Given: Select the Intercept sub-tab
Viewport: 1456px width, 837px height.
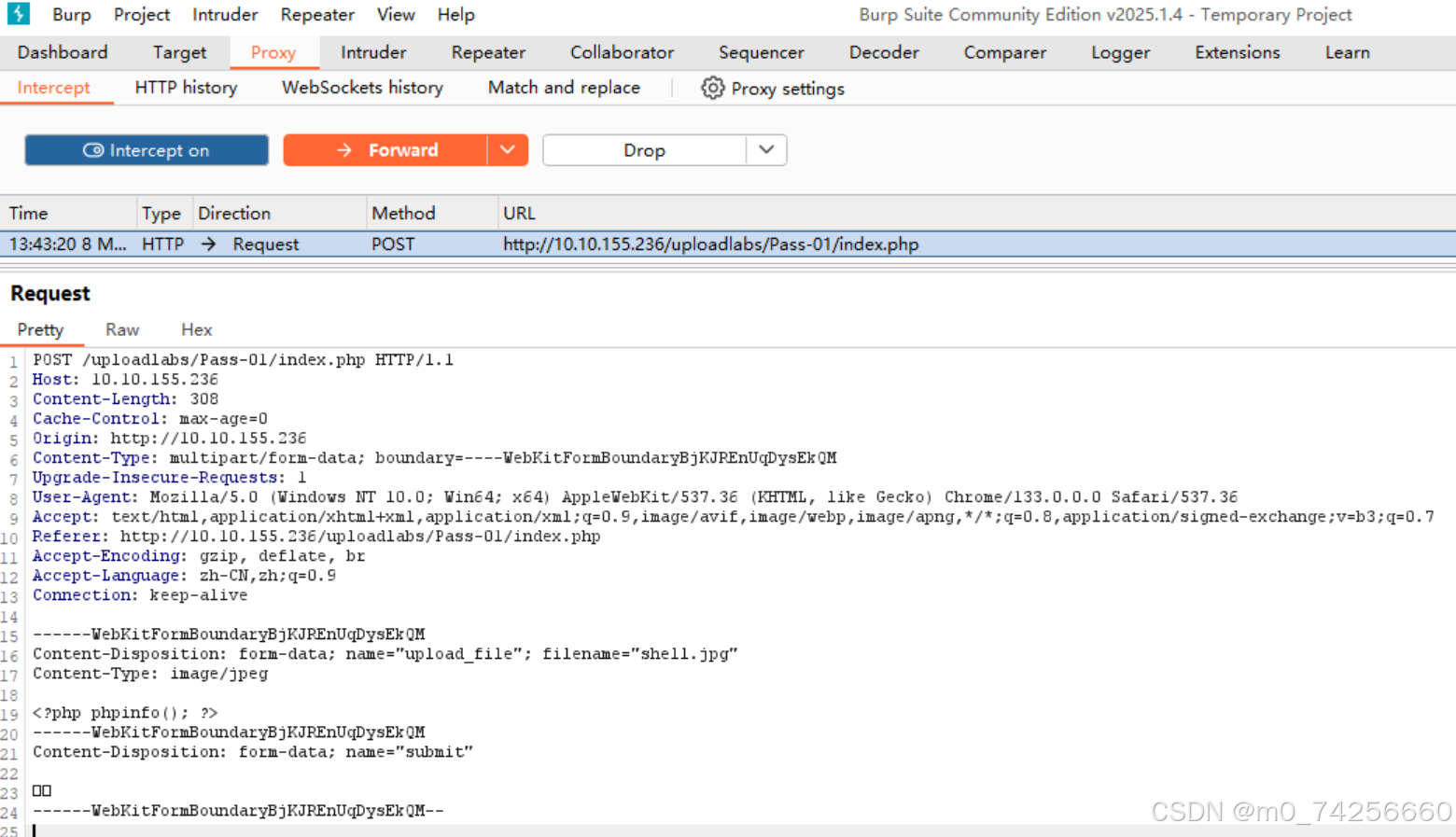Looking at the screenshot, I should (54, 88).
